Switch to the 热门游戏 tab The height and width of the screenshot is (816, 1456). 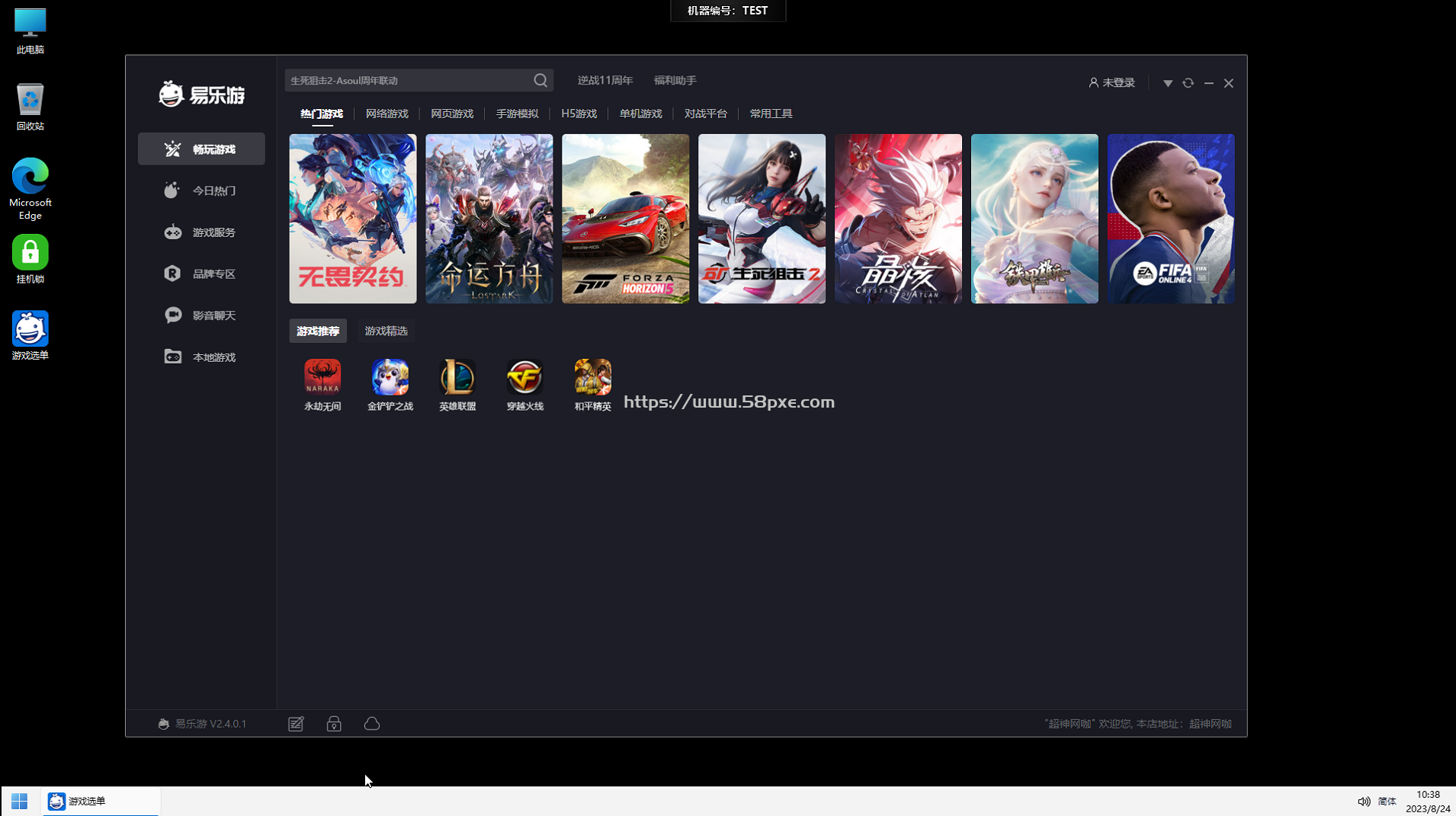pyautogui.click(x=322, y=114)
